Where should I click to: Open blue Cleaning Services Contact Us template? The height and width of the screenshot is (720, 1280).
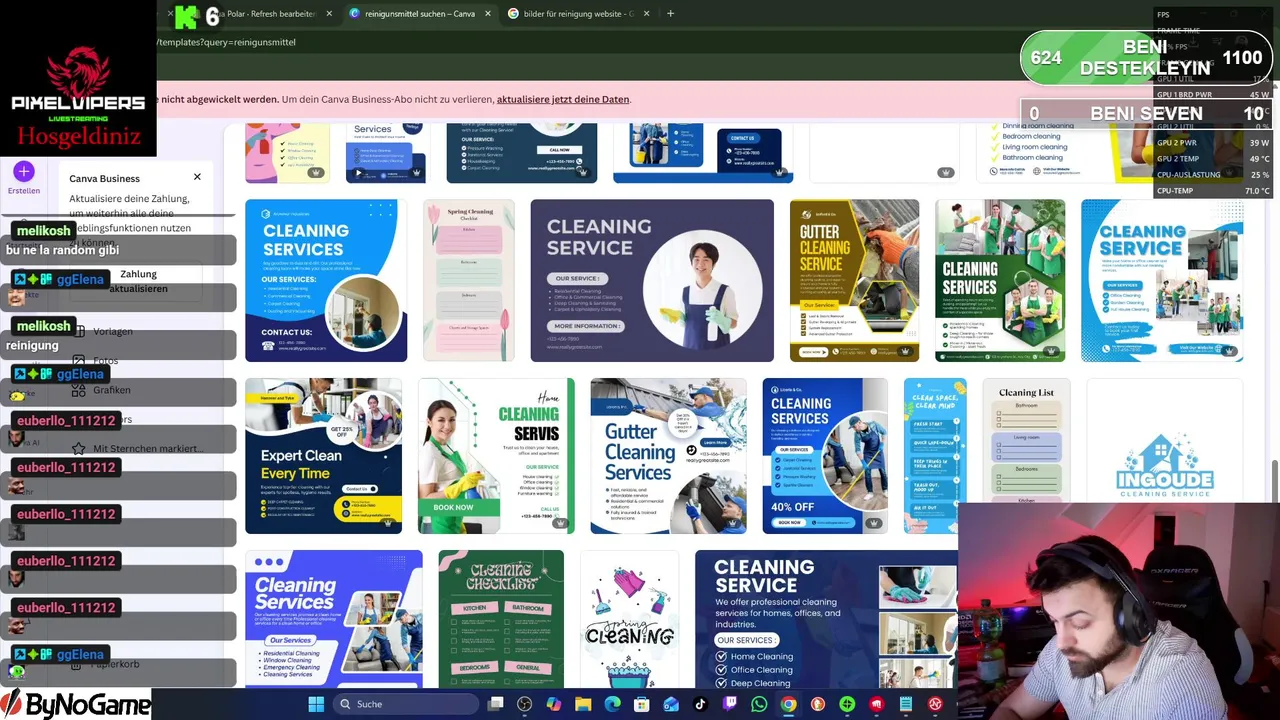pos(326,280)
